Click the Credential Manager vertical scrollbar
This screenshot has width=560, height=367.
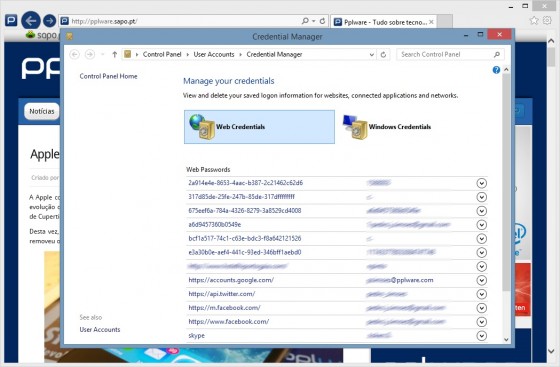coord(506,182)
